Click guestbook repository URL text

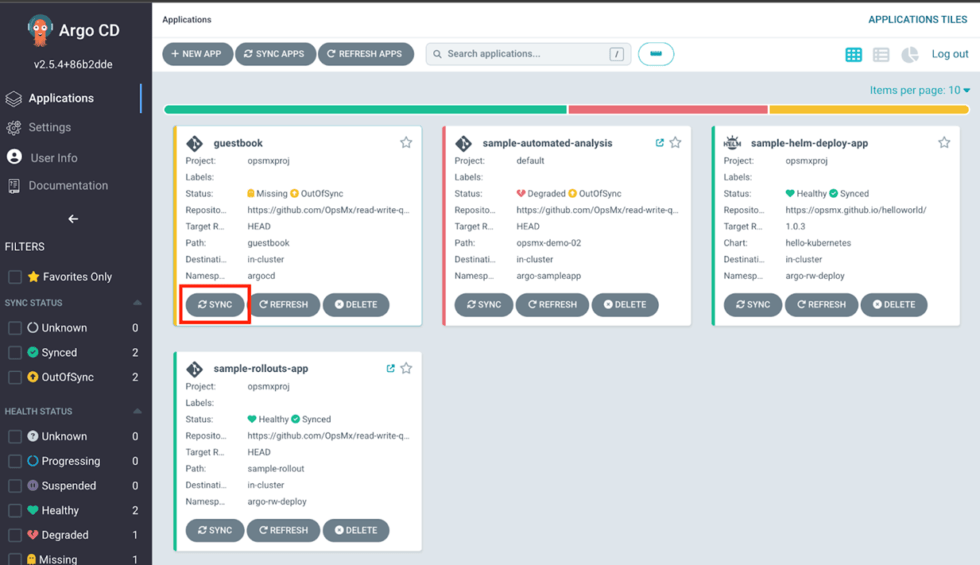coord(328,210)
